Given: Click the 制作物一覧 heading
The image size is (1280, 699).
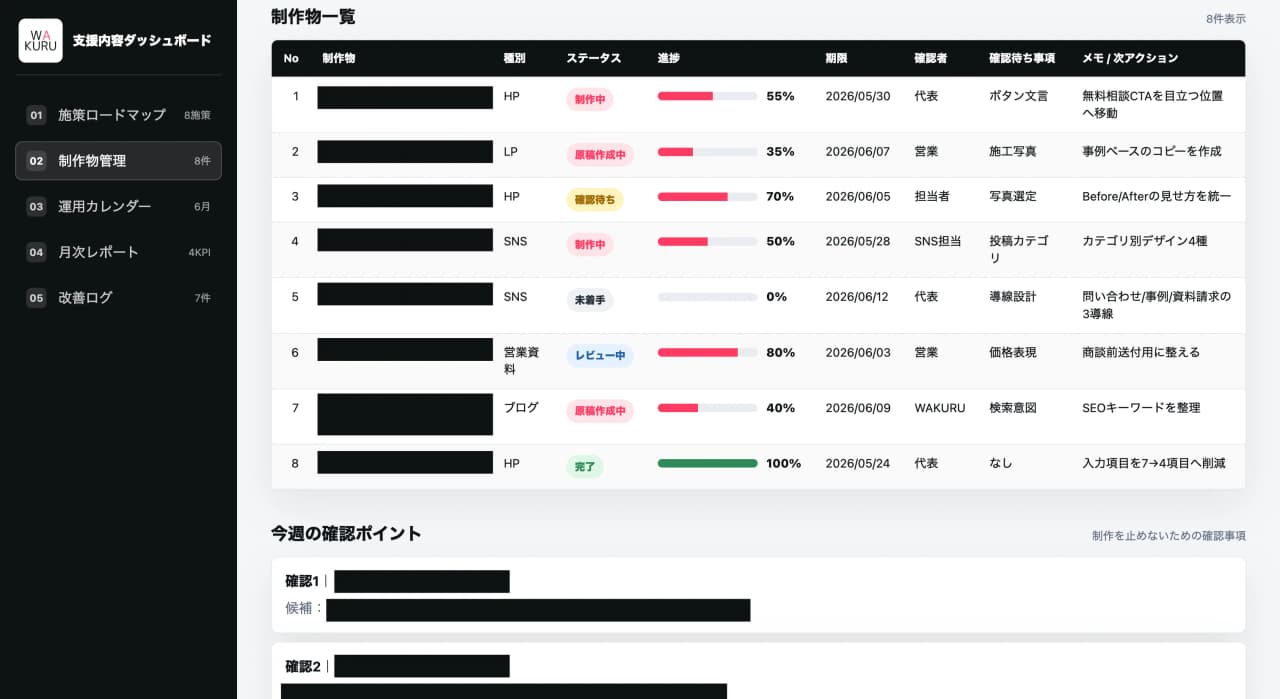Looking at the screenshot, I should pyautogui.click(x=313, y=17).
